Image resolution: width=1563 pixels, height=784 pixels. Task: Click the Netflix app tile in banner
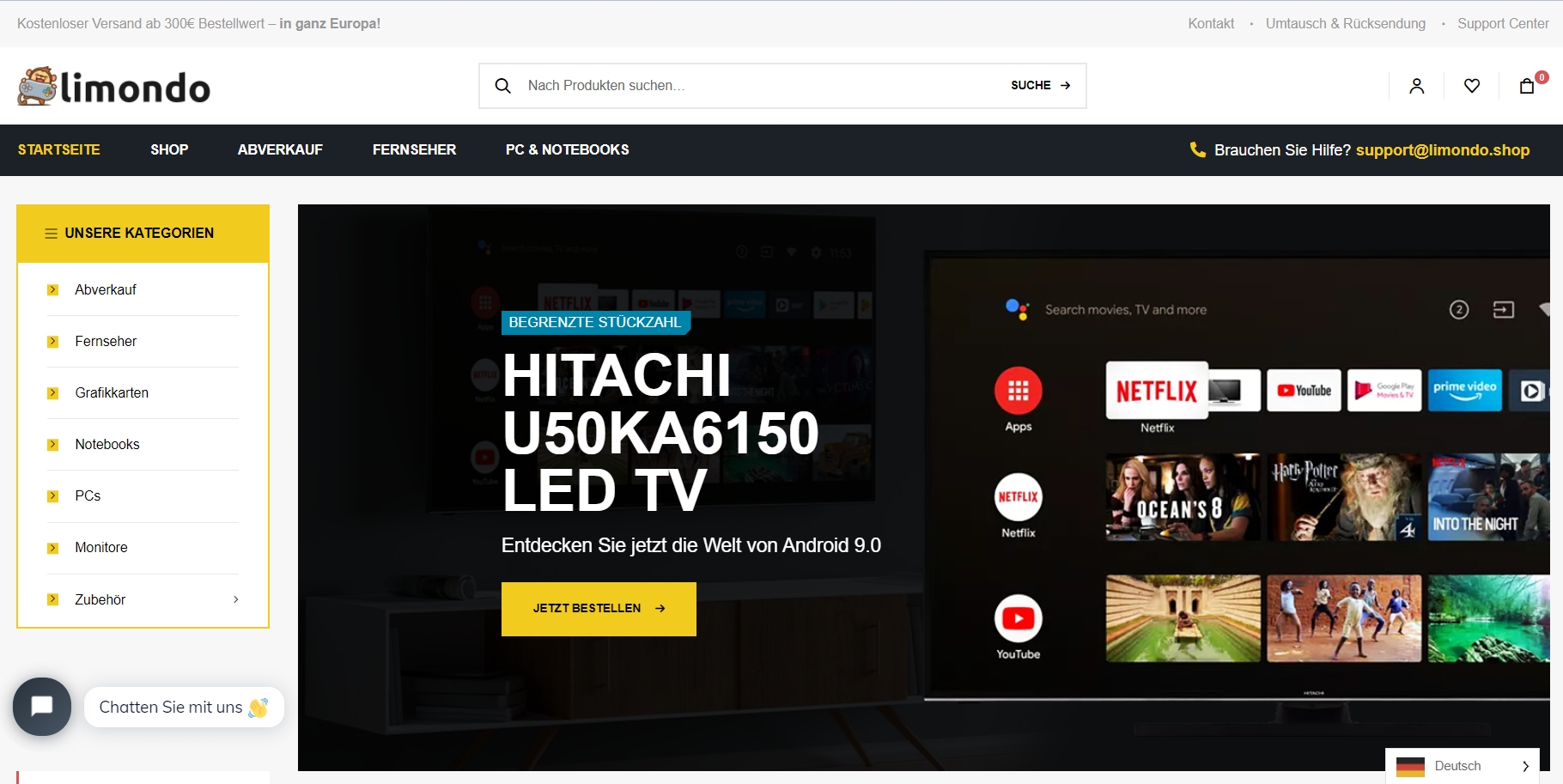point(1157,391)
